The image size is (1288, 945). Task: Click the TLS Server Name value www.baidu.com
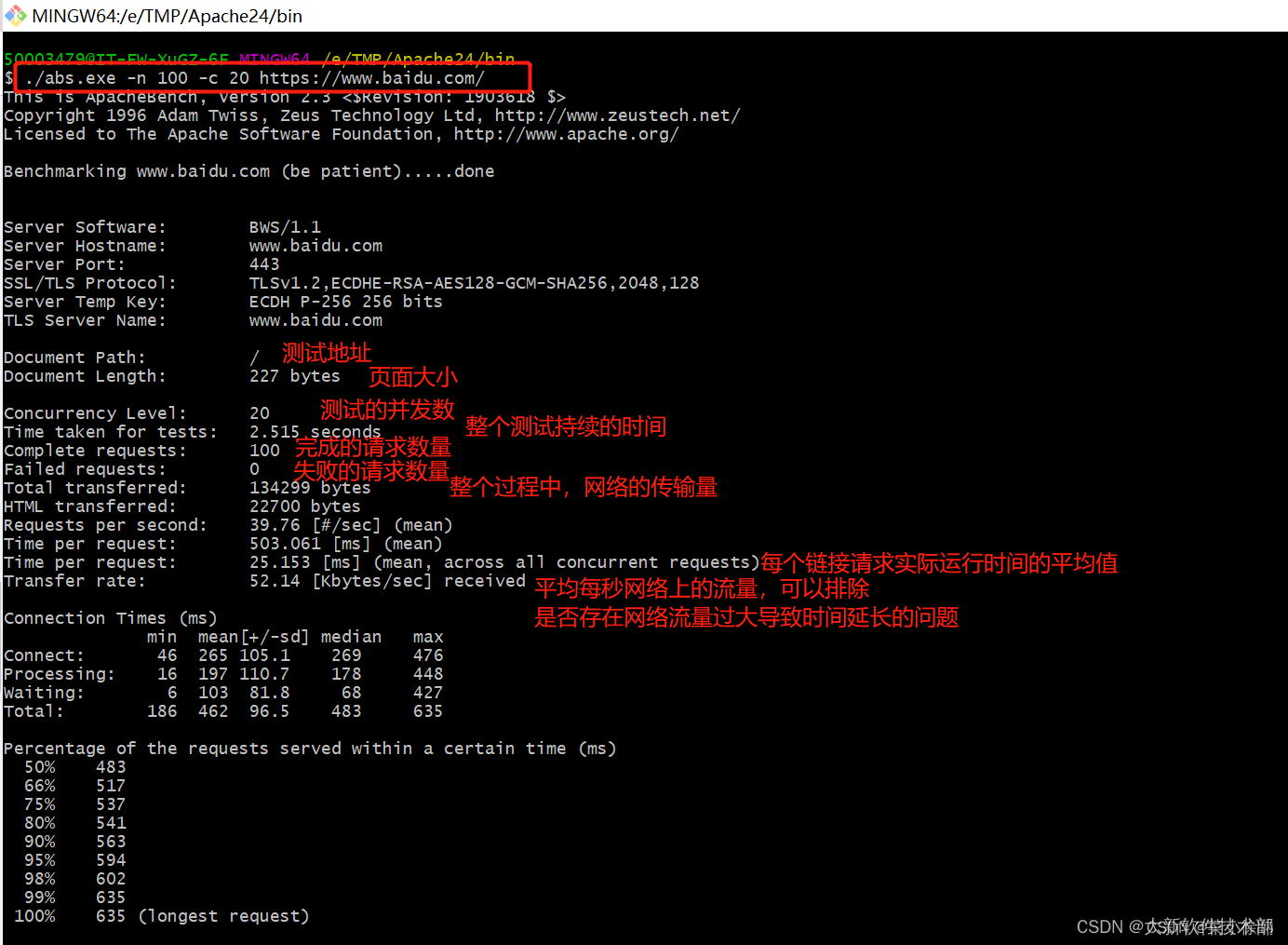point(315,320)
